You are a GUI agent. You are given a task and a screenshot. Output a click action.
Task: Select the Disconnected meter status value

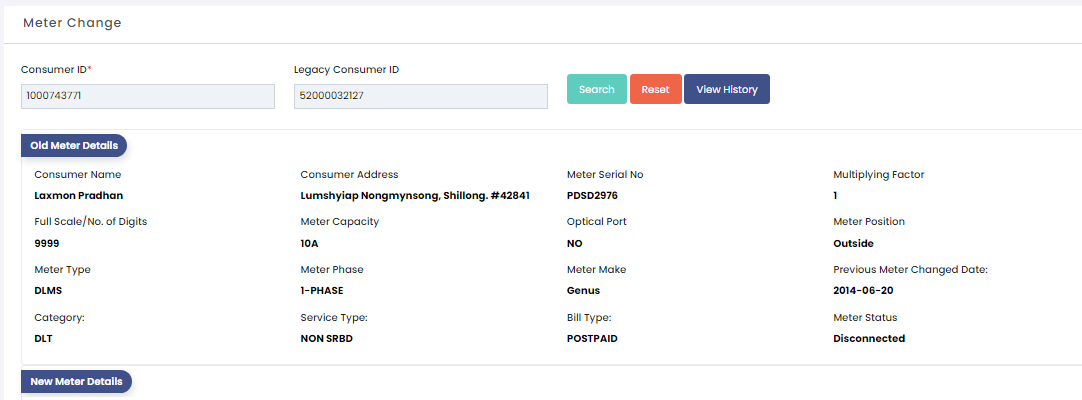(x=869, y=339)
